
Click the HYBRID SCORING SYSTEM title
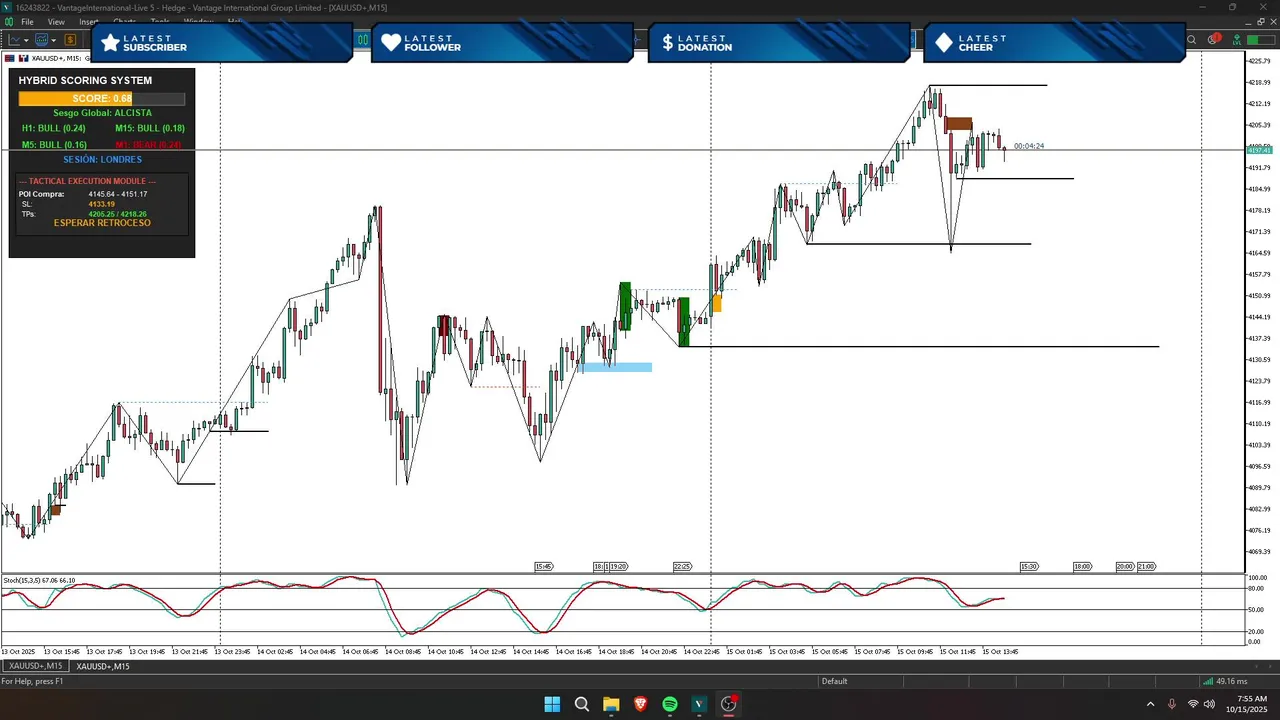[85, 80]
